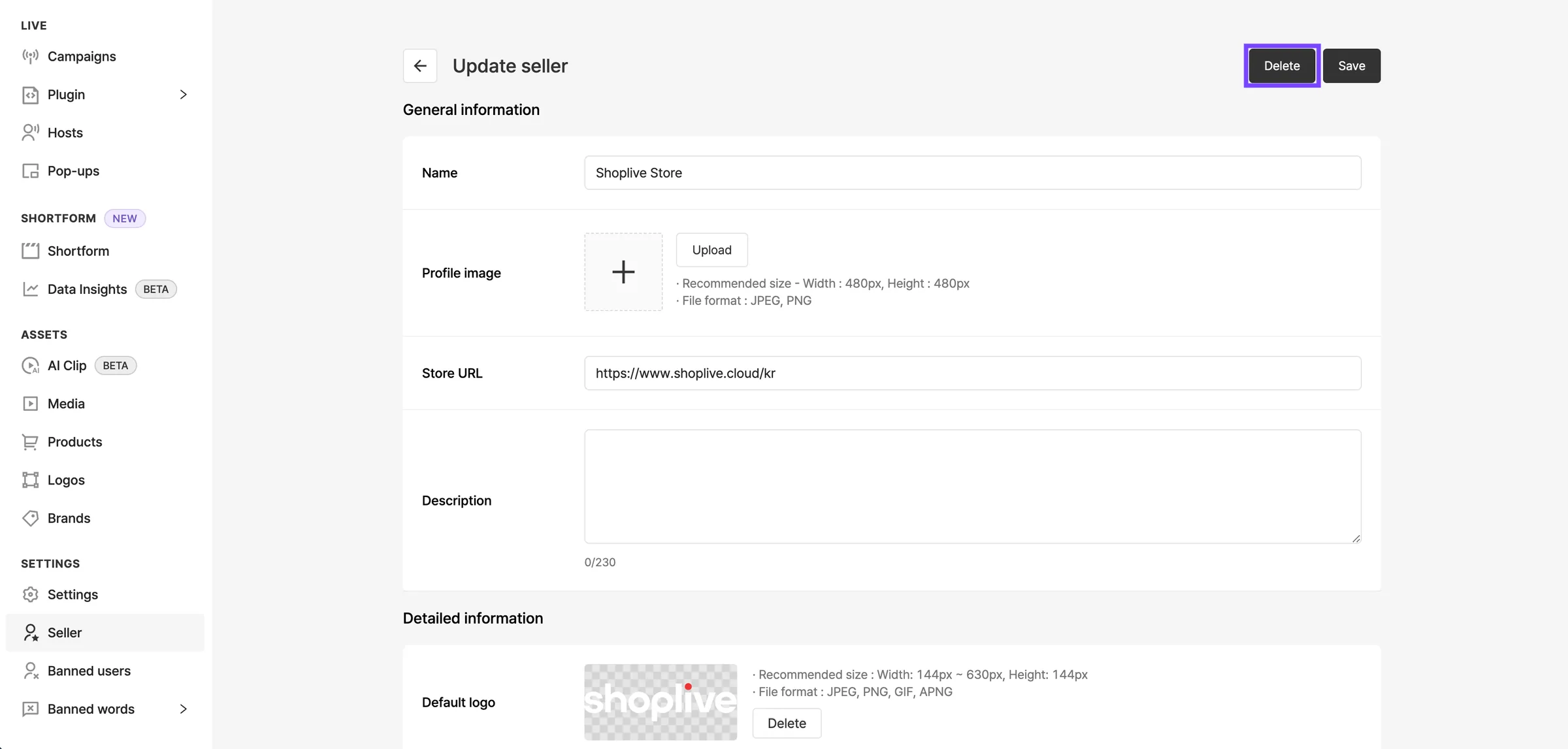Click the Pop-ups window icon
Image resolution: width=1568 pixels, height=749 pixels.
coord(30,171)
